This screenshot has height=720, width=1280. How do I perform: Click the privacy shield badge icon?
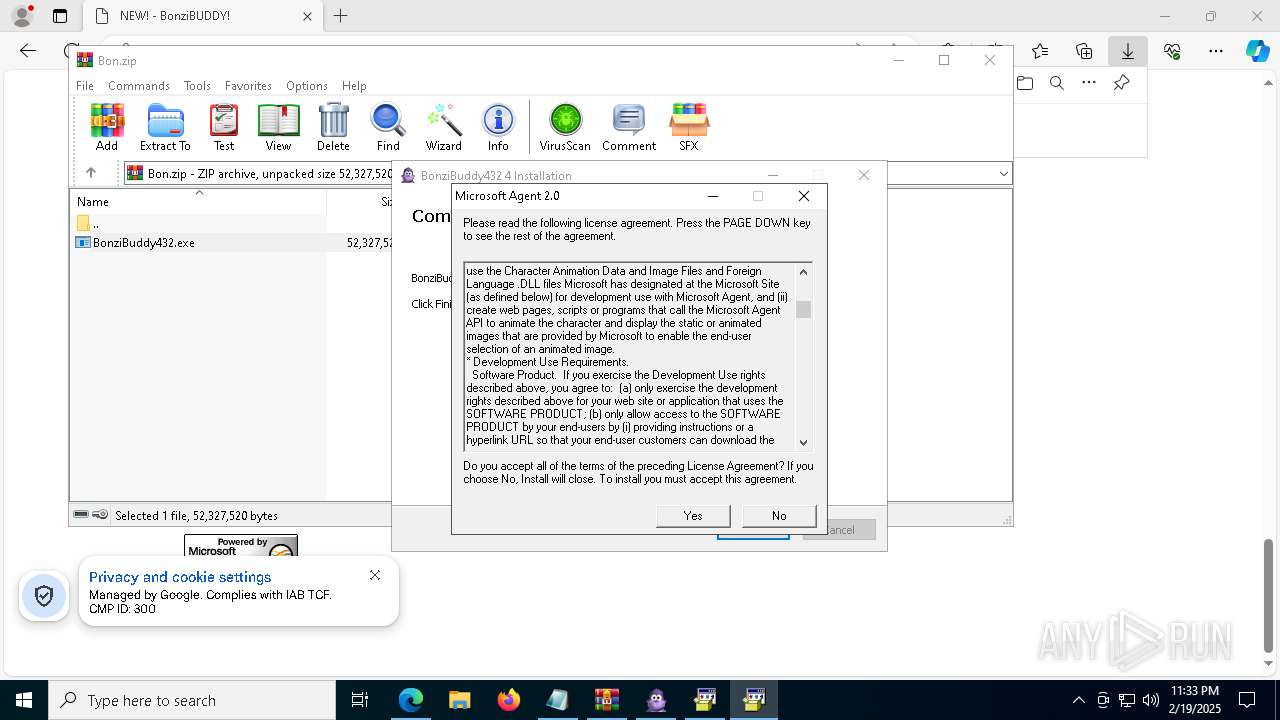[x=44, y=596]
